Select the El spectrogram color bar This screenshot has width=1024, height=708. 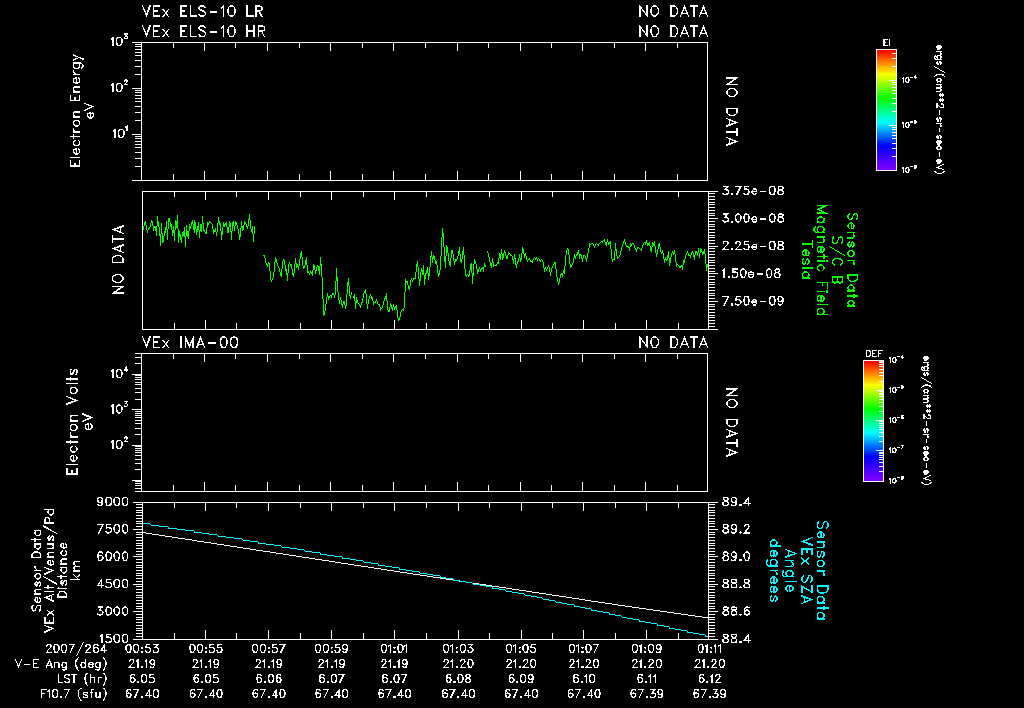(886, 110)
